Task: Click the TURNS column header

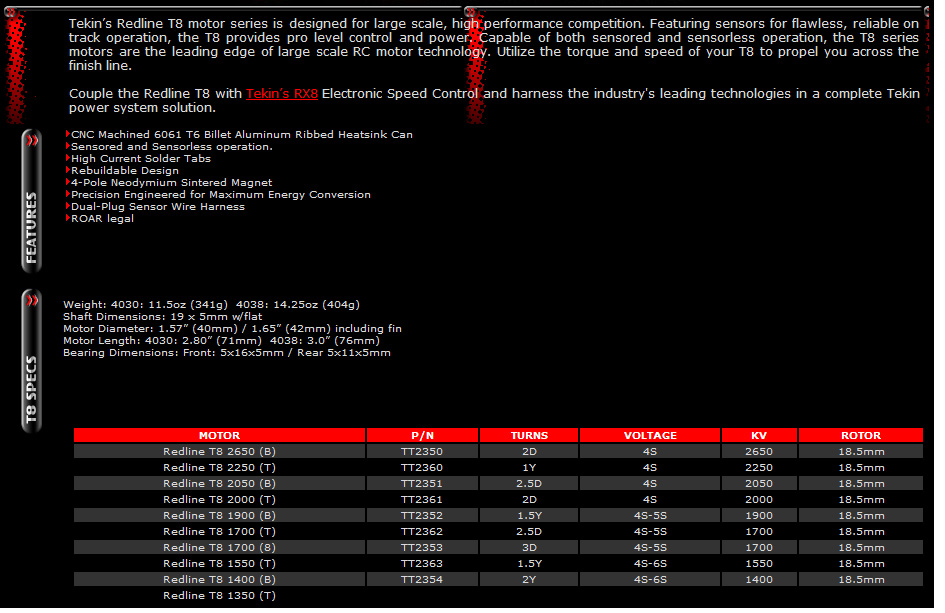Action: point(529,435)
